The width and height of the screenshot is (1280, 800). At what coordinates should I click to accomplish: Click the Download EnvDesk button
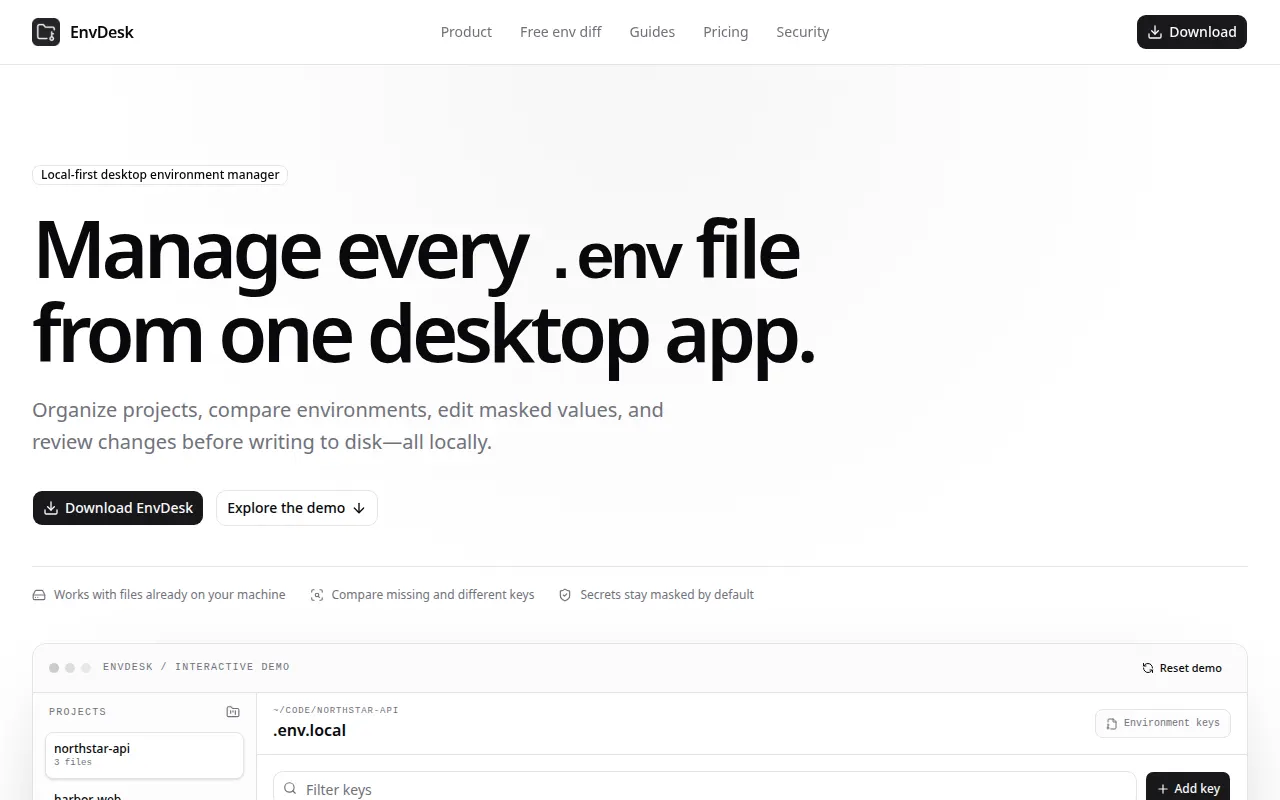point(118,508)
